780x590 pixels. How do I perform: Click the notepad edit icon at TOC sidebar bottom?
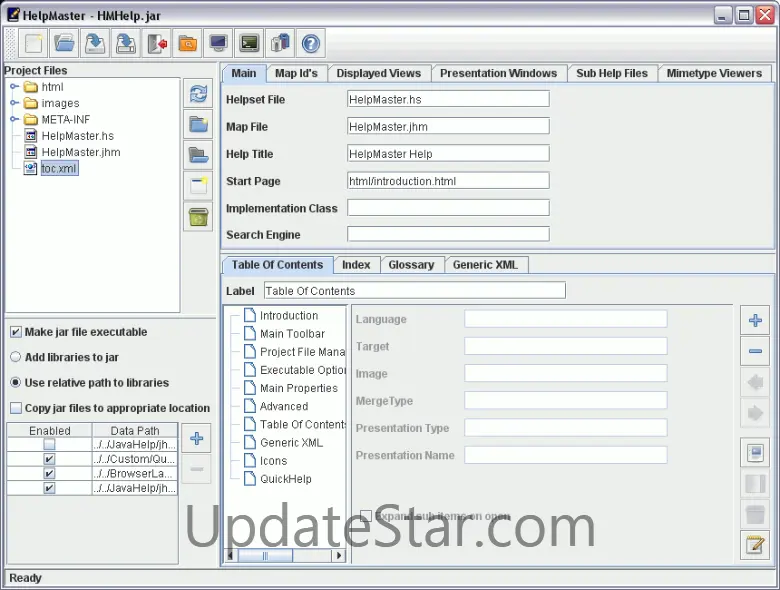[755, 545]
